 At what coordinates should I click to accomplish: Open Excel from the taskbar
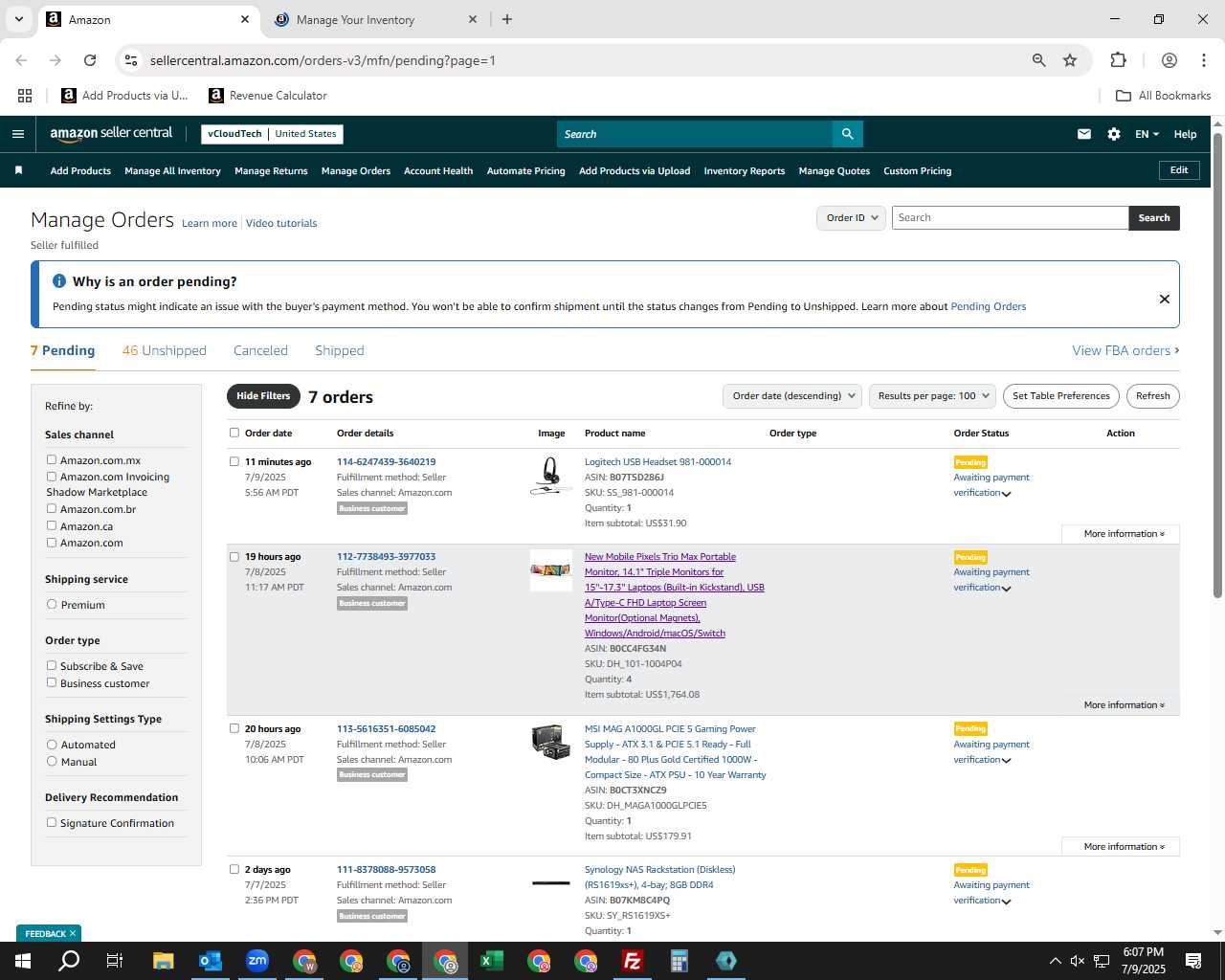point(492,961)
